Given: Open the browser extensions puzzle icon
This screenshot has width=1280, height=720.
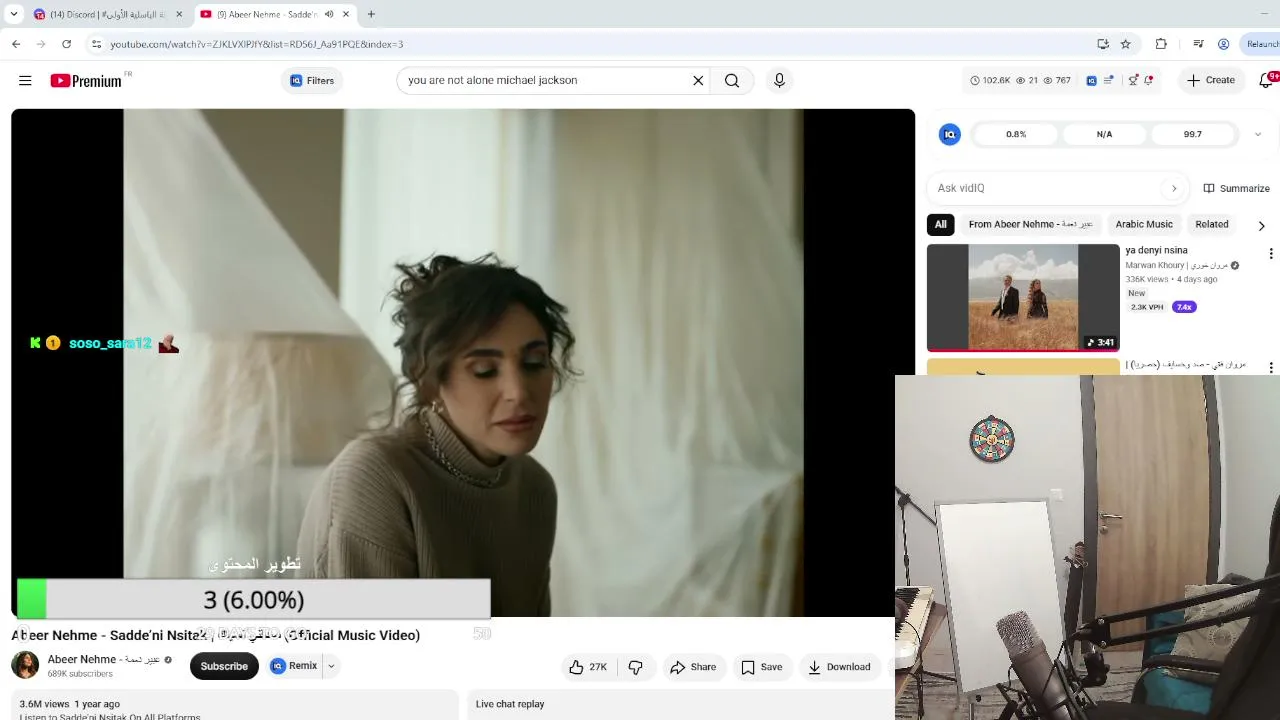Looking at the screenshot, I should click(x=1161, y=44).
